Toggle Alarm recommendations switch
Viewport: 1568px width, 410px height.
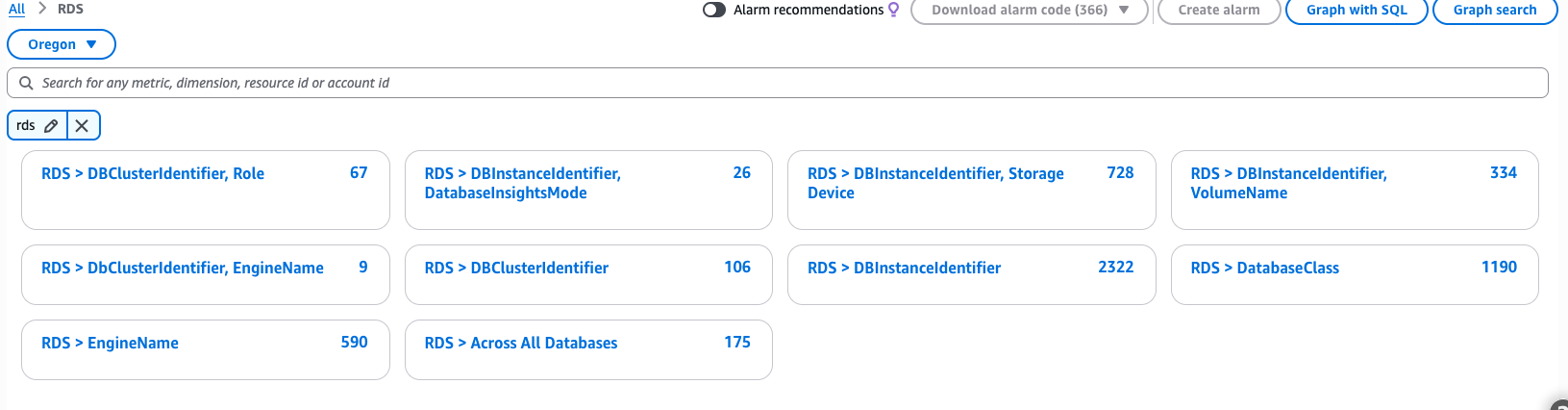(x=714, y=10)
